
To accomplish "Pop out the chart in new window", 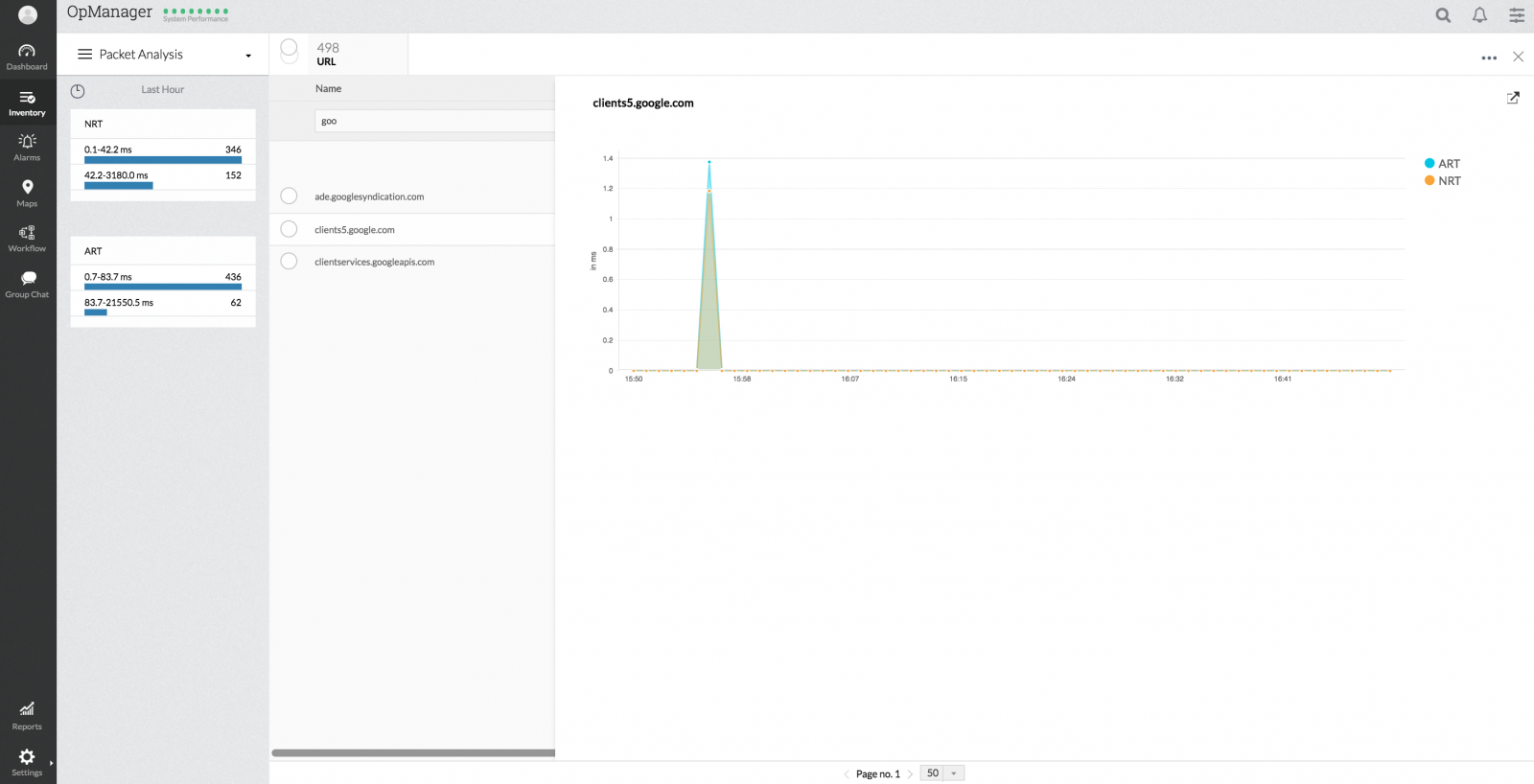I will coord(1513,98).
